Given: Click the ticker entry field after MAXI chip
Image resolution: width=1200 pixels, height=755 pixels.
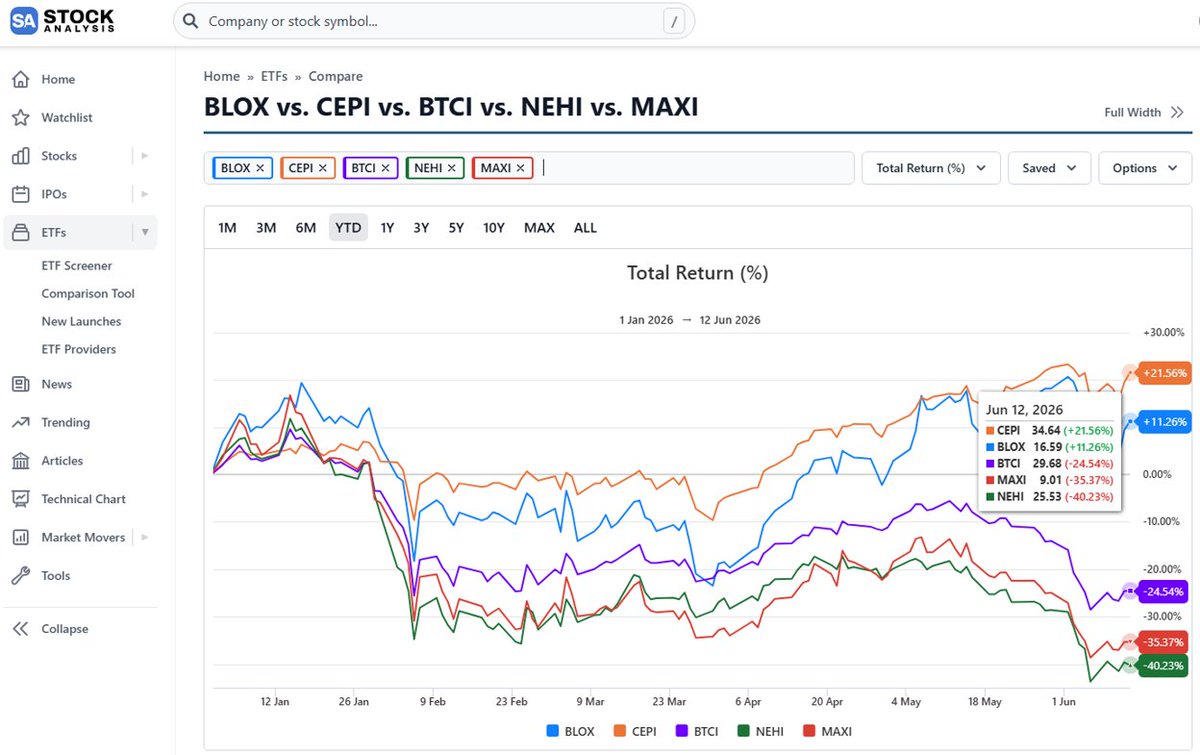Looking at the screenshot, I should click(695, 168).
